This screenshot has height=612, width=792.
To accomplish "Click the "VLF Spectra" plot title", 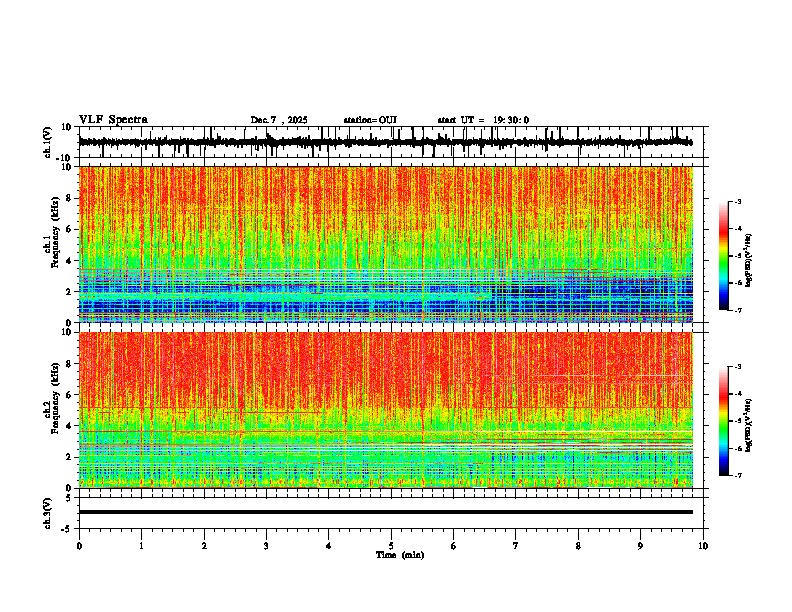I will [113, 120].
